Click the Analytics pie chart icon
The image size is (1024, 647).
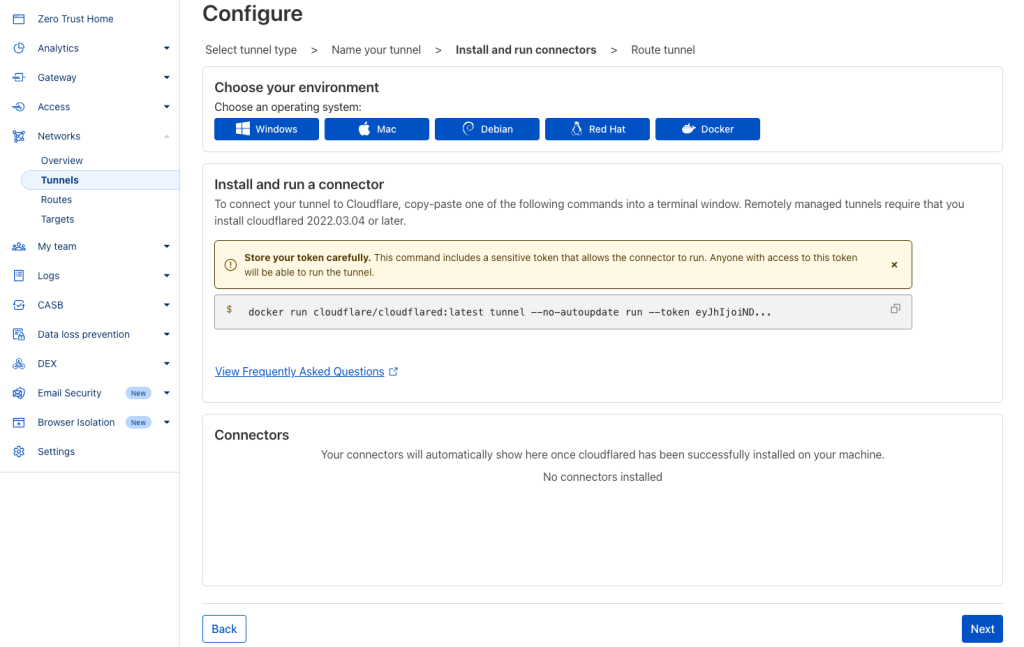[x=19, y=48]
